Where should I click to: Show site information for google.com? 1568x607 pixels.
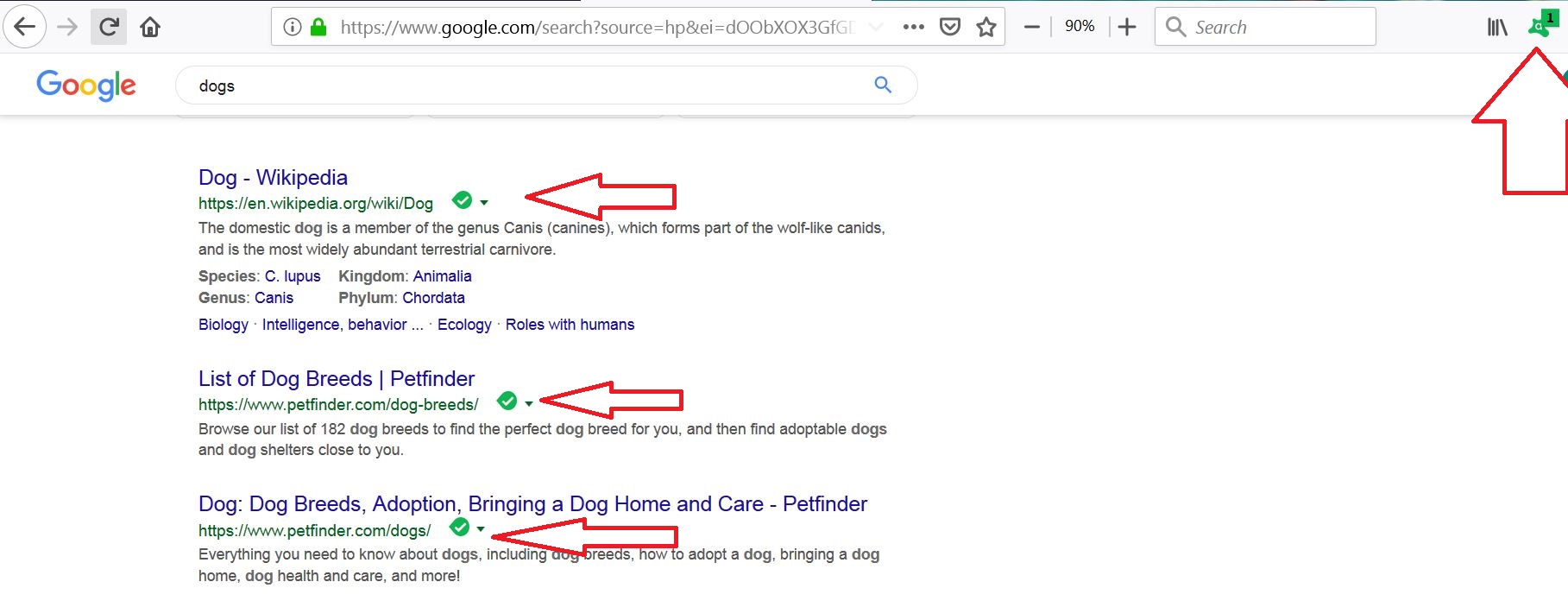tap(293, 27)
